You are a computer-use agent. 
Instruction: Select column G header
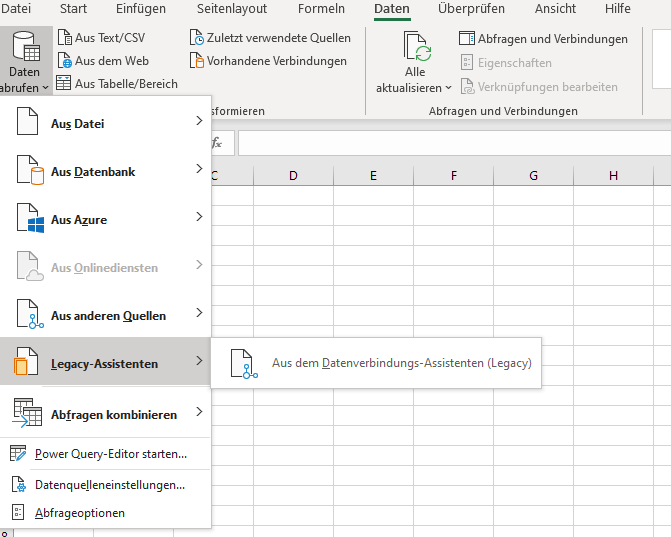point(533,175)
